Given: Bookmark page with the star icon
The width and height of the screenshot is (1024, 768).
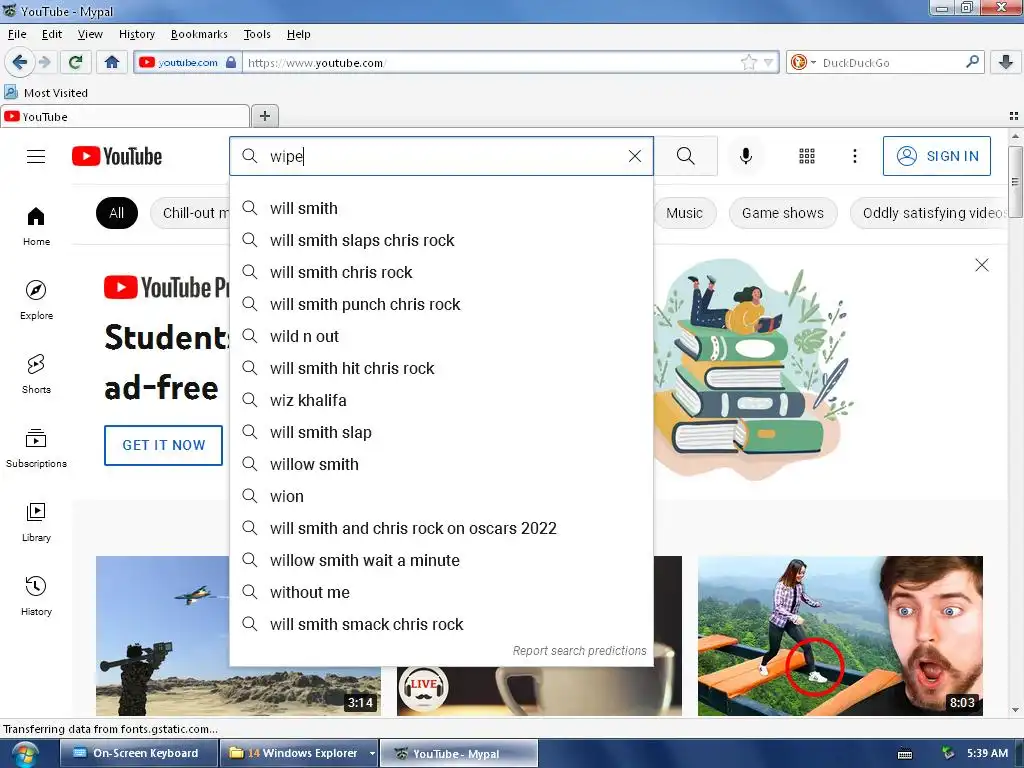Looking at the screenshot, I should 748,63.
